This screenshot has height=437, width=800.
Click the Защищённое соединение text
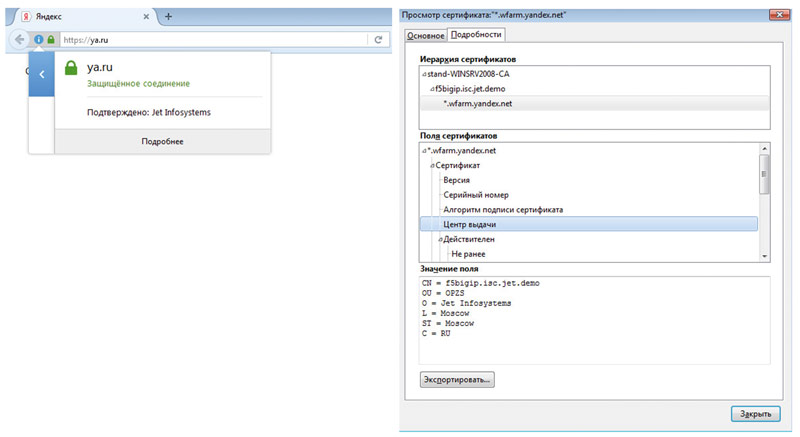[138, 84]
